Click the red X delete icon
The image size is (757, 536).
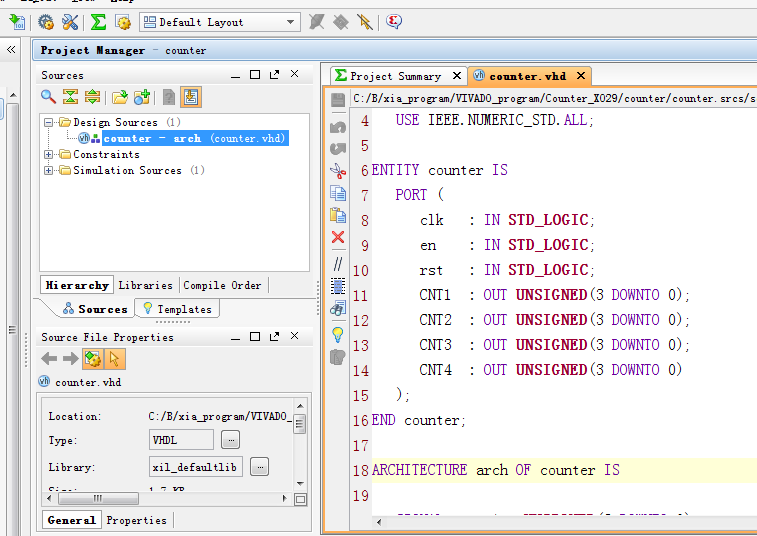[338, 237]
